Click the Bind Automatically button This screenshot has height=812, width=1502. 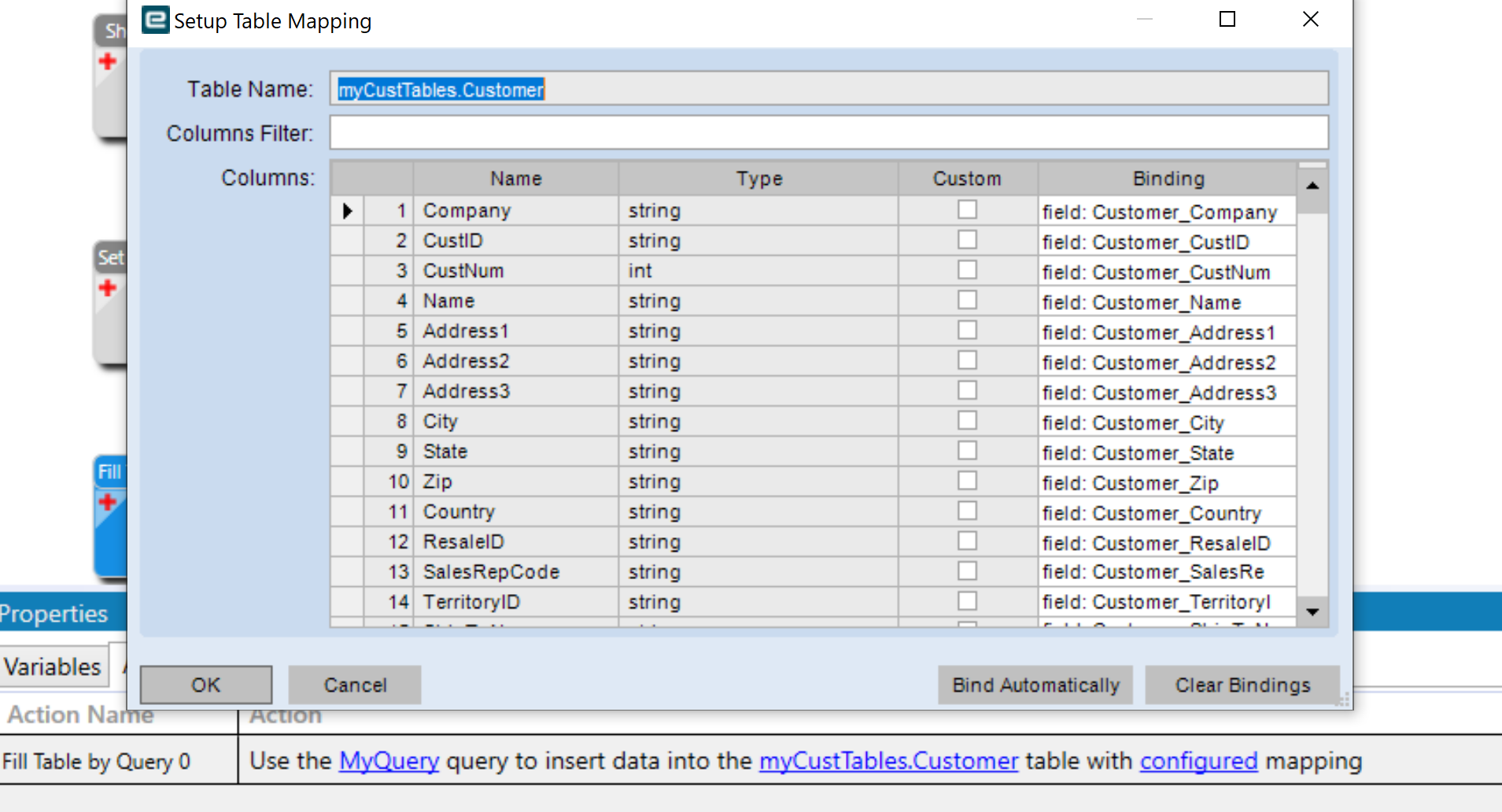[1035, 684]
